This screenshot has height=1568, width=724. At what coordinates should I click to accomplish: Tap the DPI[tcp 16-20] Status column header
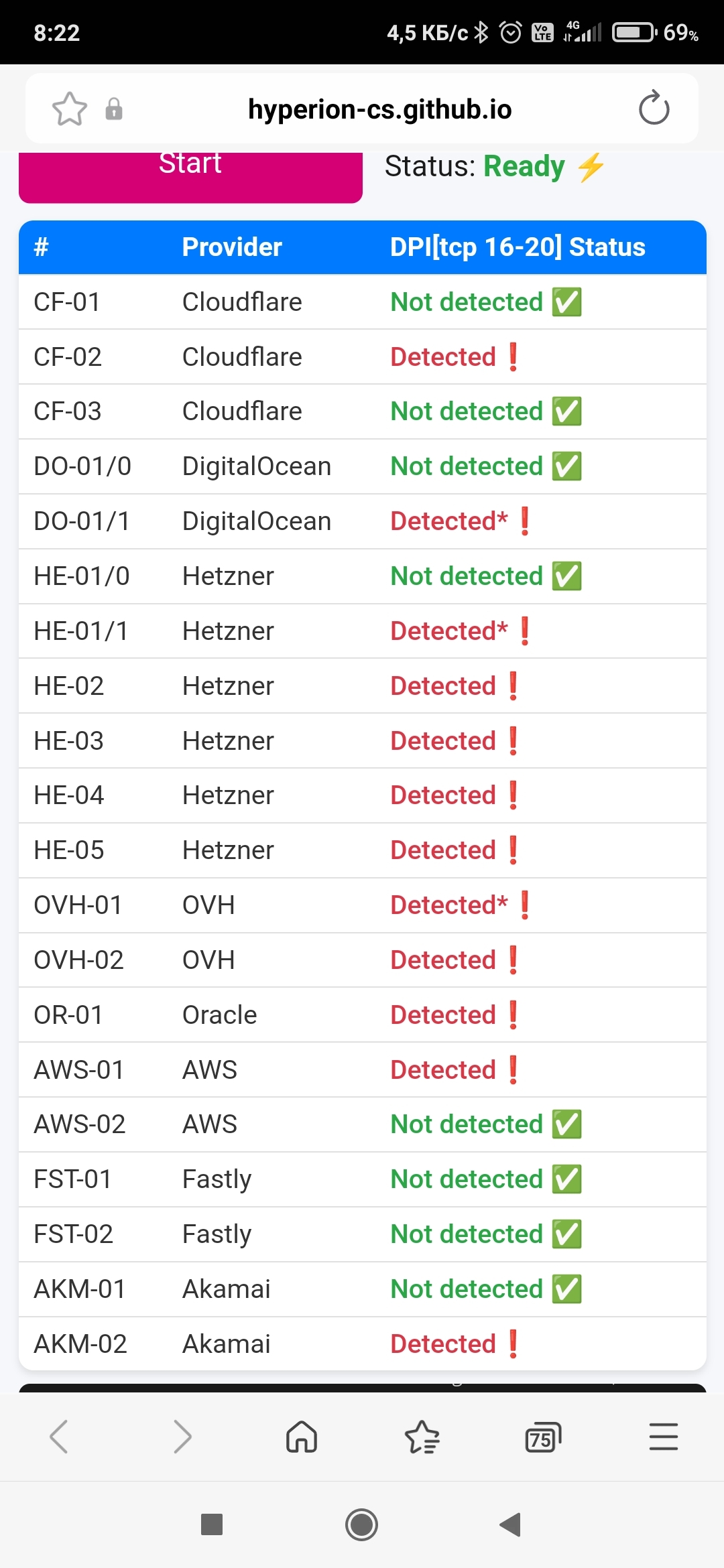518,247
